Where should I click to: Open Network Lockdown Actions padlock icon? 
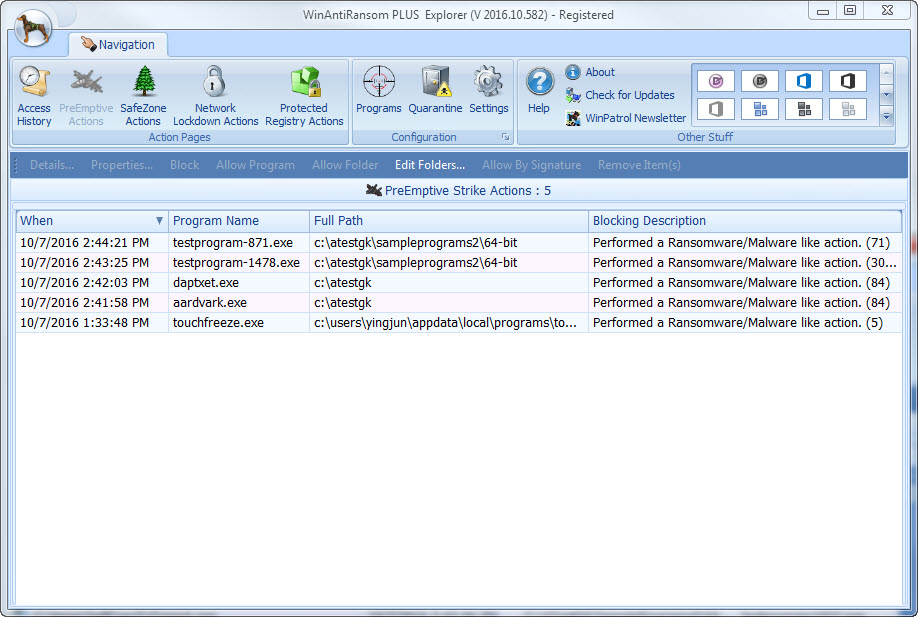pos(214,81)
